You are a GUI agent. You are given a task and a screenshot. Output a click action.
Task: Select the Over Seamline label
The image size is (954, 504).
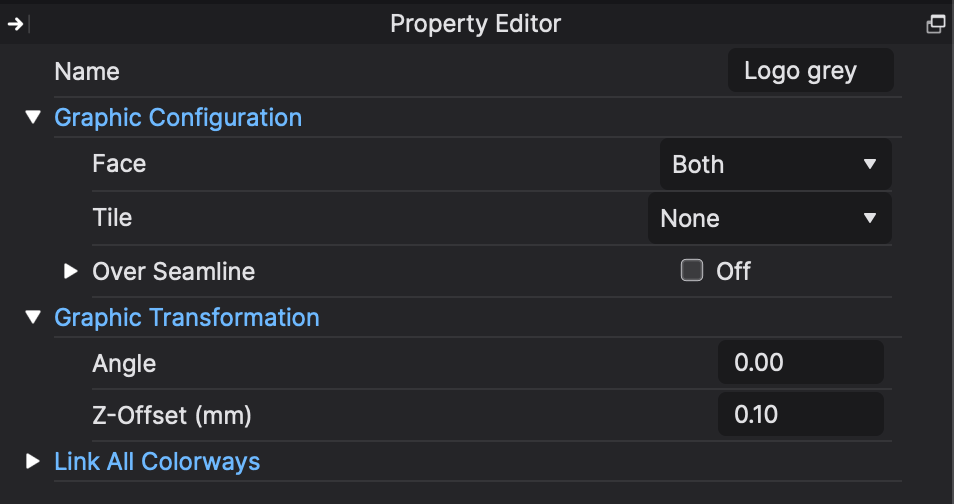pos(173,271)
